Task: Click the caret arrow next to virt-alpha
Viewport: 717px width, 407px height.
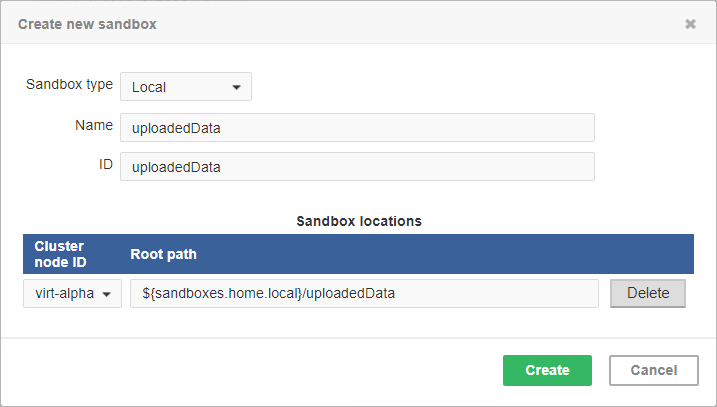Action: tap(107, 294)
